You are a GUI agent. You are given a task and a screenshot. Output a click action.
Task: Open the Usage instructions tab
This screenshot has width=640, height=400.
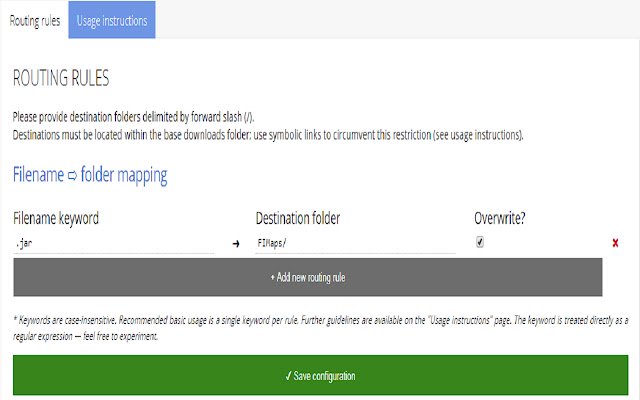click(112, 20)
